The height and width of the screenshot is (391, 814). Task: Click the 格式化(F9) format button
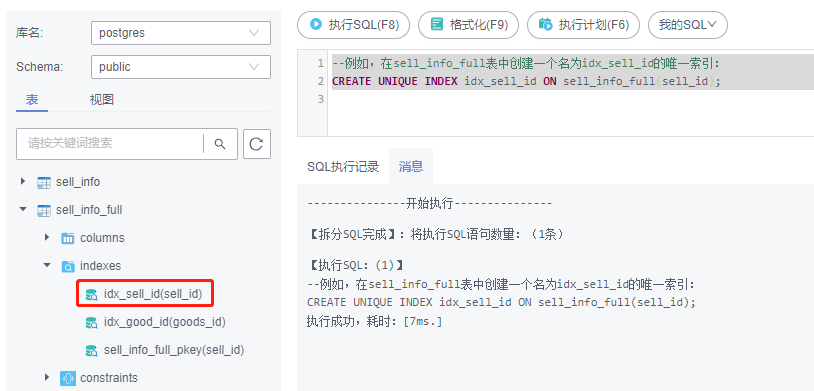[468, 24]
